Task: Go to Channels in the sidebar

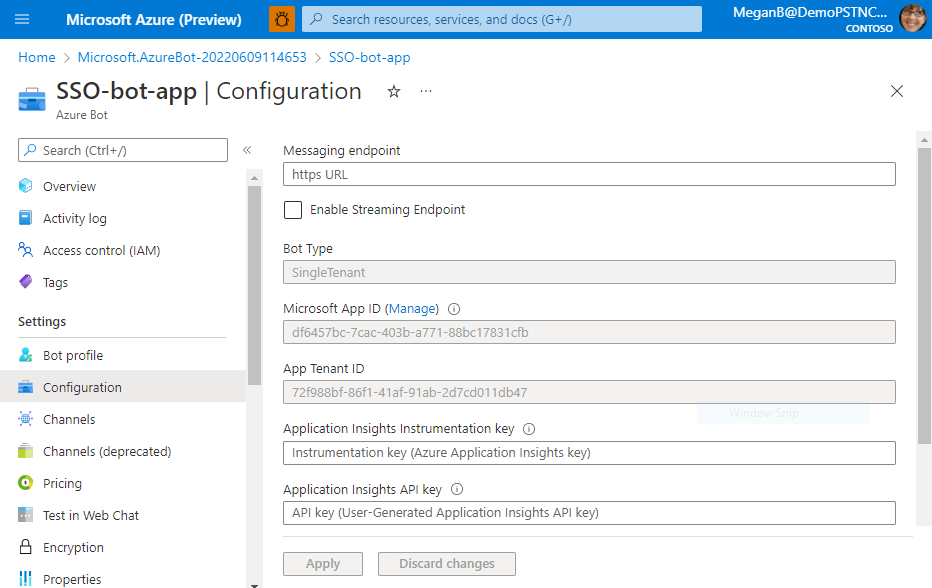Action: [69, 419]
